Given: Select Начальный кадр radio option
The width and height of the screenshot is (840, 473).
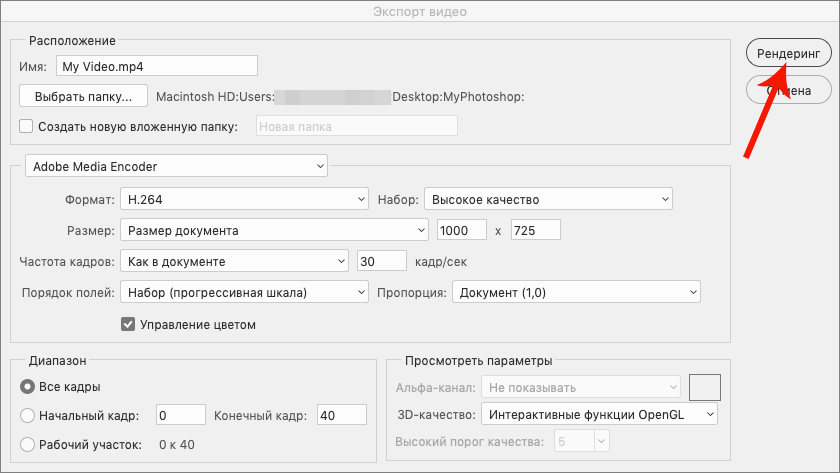Looking at the screenshot, I should pyautogui.click(x=27, y=416).
